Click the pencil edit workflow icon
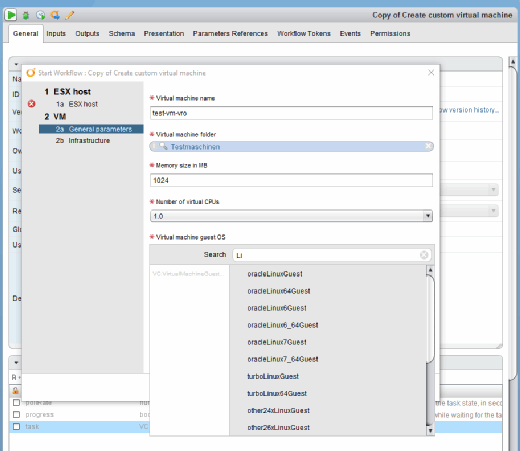Image resolution: width=520 pixels, height=451 pixels. pos(70,15)
